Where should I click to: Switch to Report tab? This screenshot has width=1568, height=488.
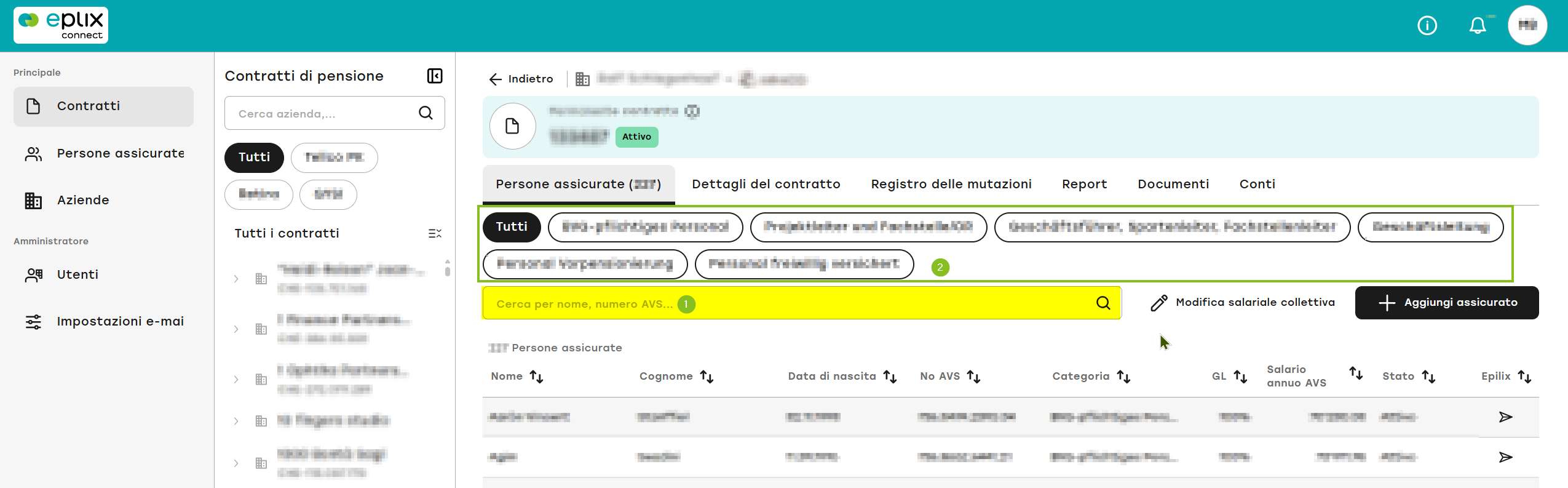click(1084, 184)
